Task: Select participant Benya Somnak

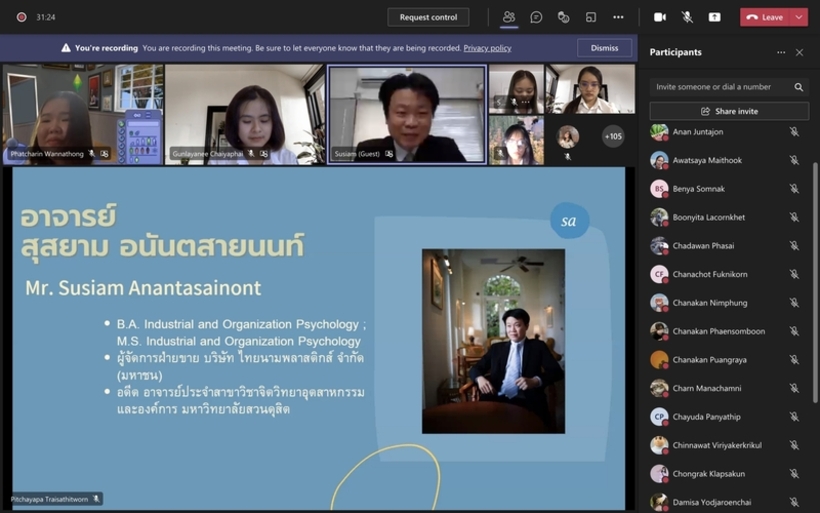Action: [727, 189]
